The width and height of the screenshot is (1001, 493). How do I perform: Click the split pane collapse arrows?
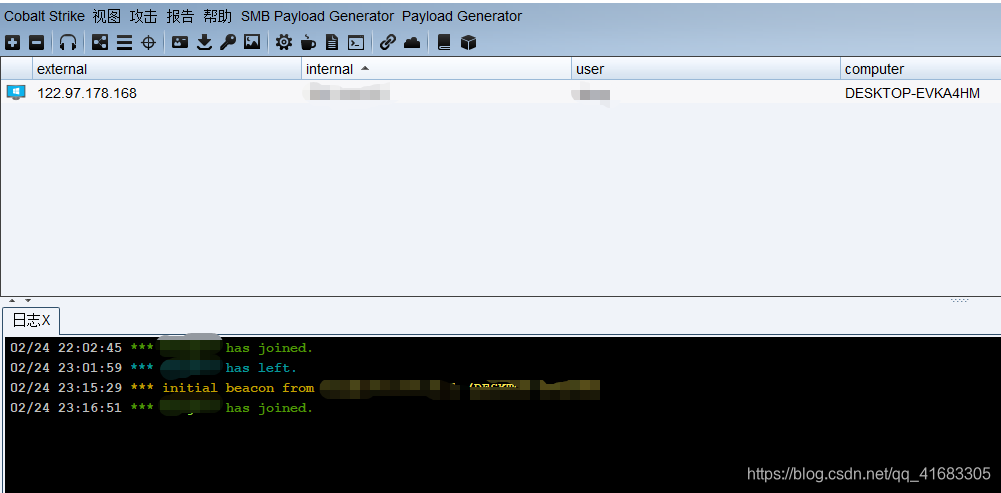(x=20, y=300)
